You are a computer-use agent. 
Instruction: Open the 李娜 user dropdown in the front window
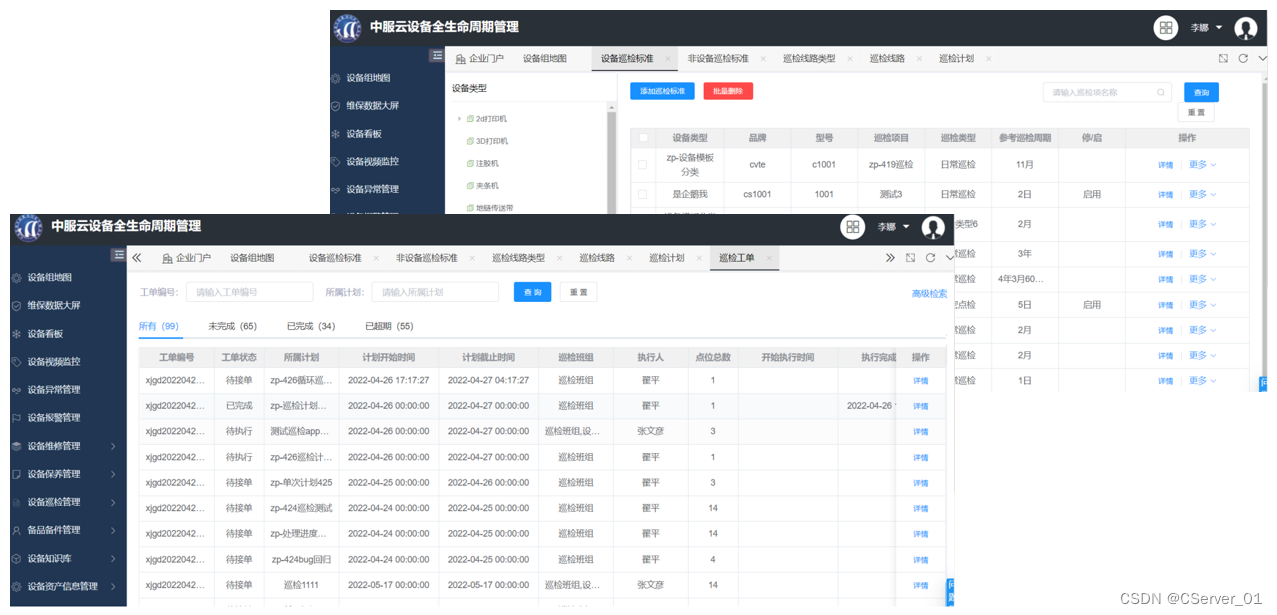893,227
